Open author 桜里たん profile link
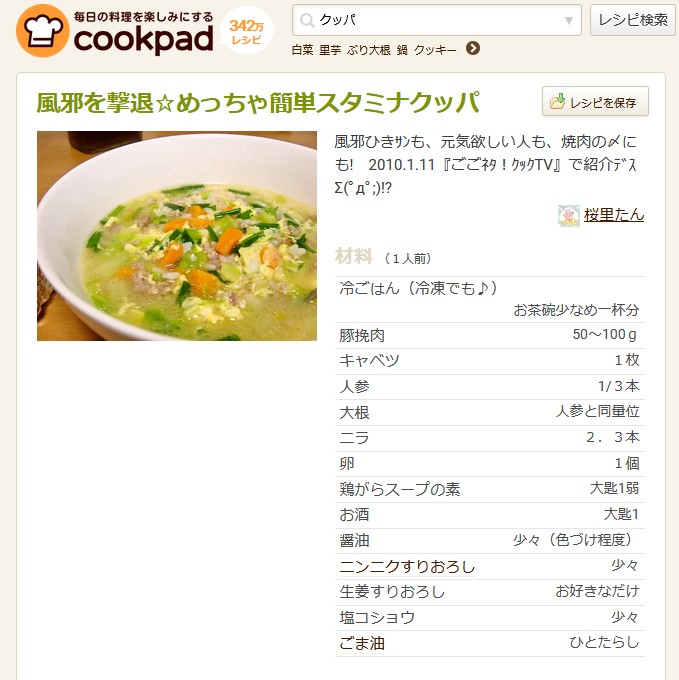The height and width of the screenshot is (680, 679). [x=614, y=215]
